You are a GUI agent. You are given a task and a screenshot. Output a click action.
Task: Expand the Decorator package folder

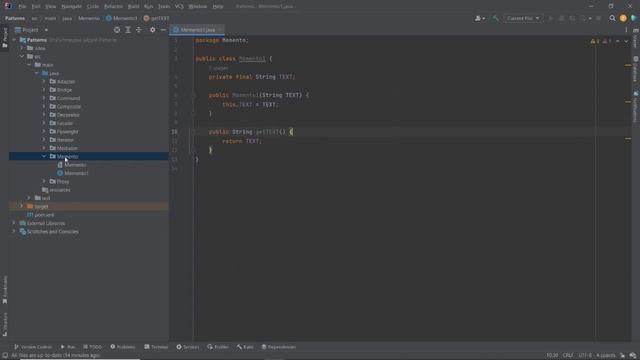pos(44,115)
